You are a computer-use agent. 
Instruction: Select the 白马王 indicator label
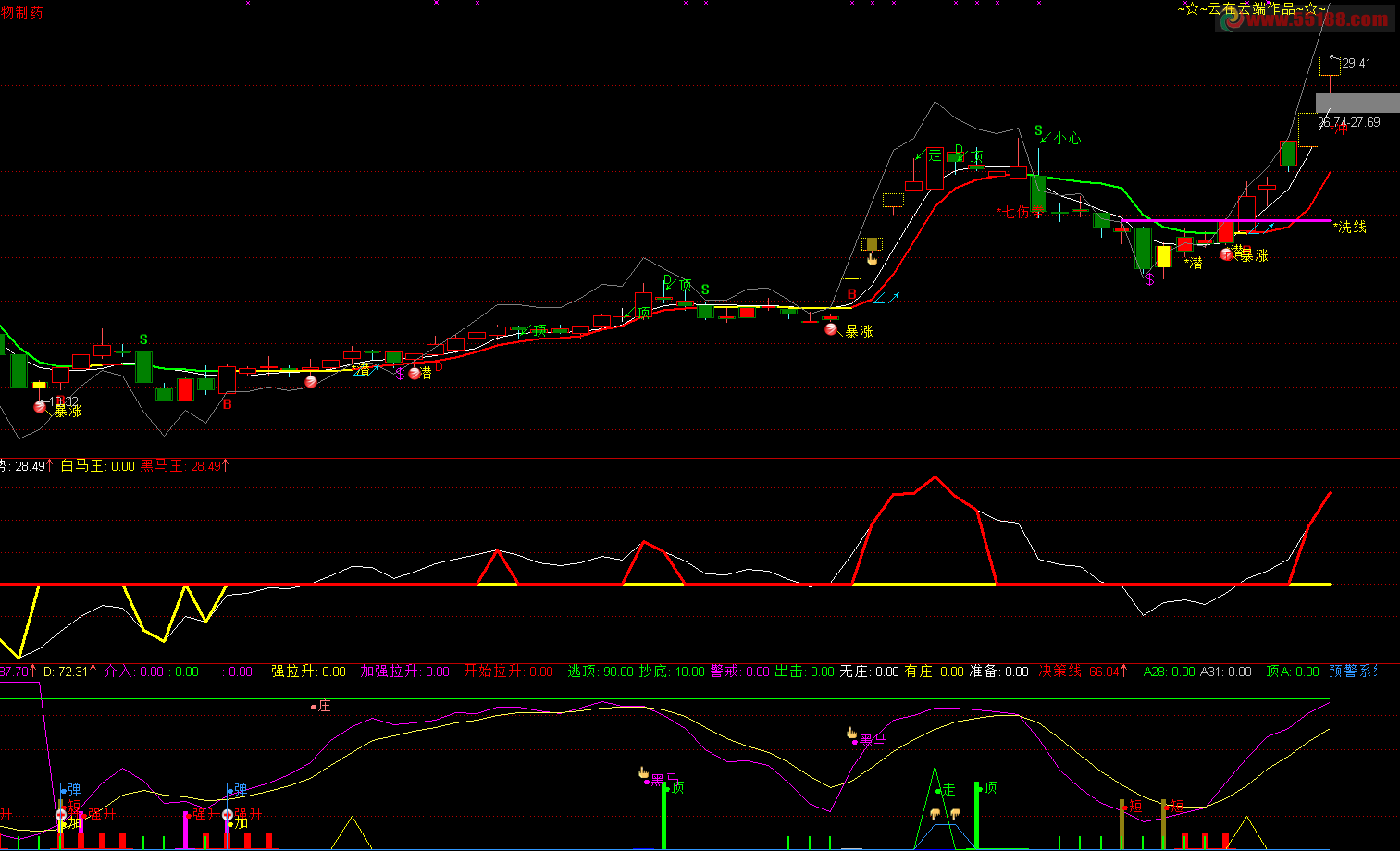point(97,466)
